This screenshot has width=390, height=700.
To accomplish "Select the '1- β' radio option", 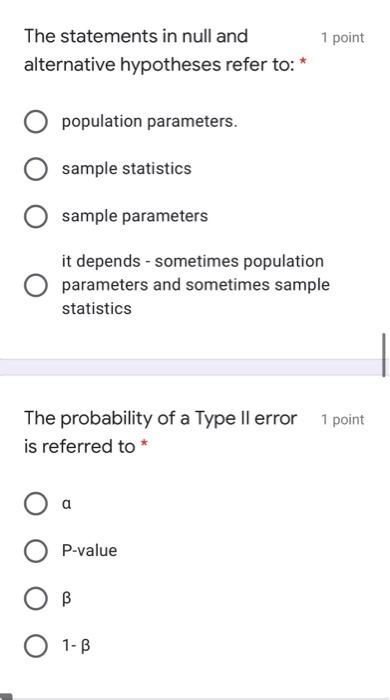I will click(35, 646).
